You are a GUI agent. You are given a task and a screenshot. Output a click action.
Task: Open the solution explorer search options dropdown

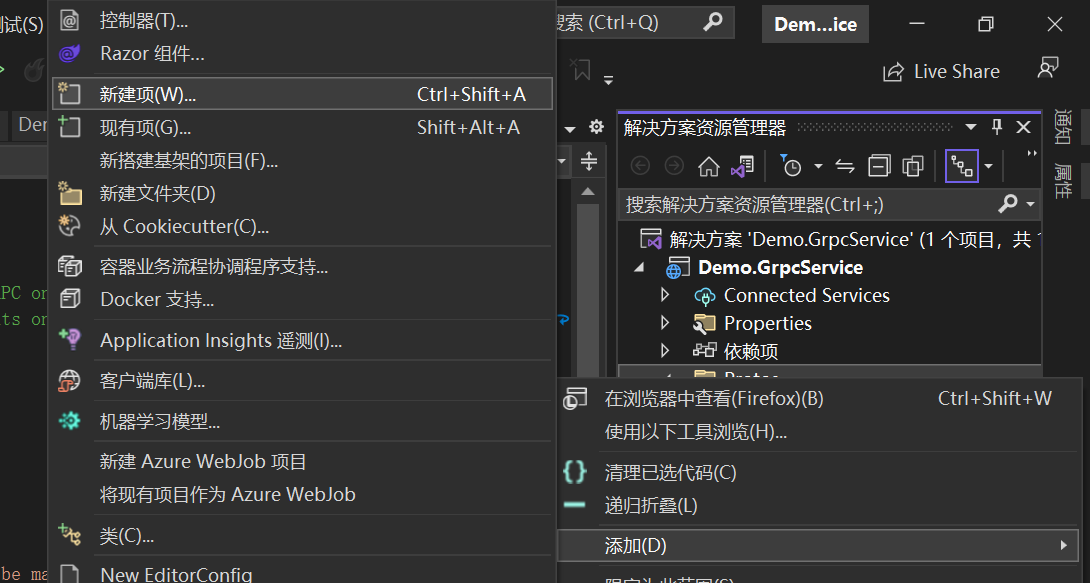[1030, 204]
